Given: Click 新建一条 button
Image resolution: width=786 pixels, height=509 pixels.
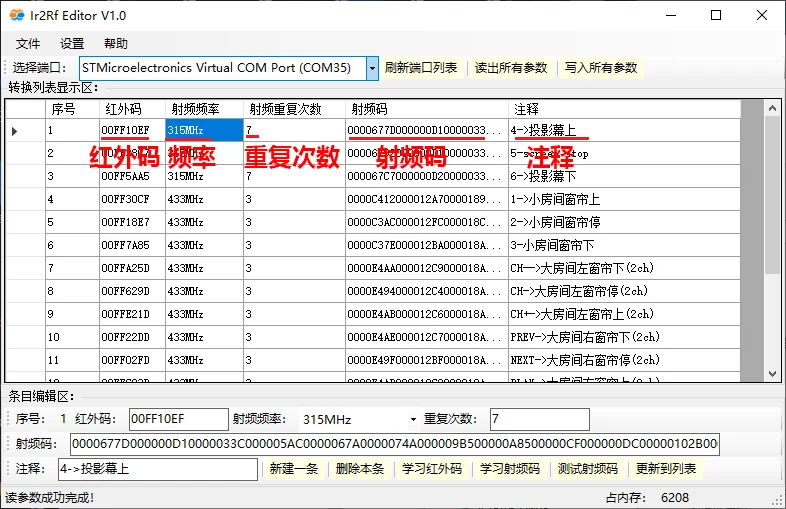Looking at the screenshot, I should click(294, 469).
